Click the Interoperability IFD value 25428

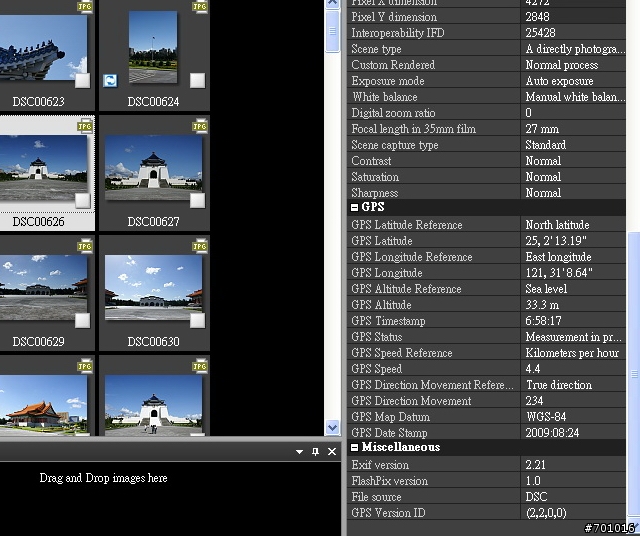point(540,33)
